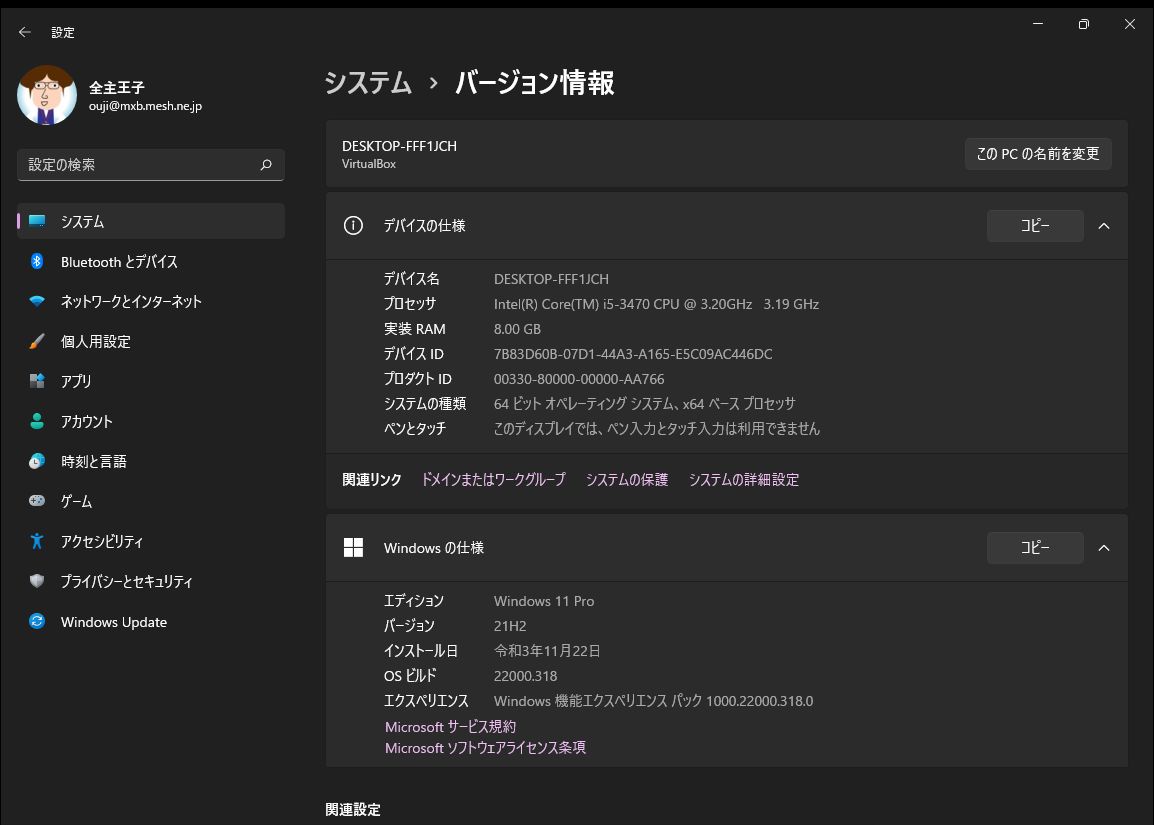
Task: Click the Windows logo beside Windows の仕様
Action: click(353, 548)
